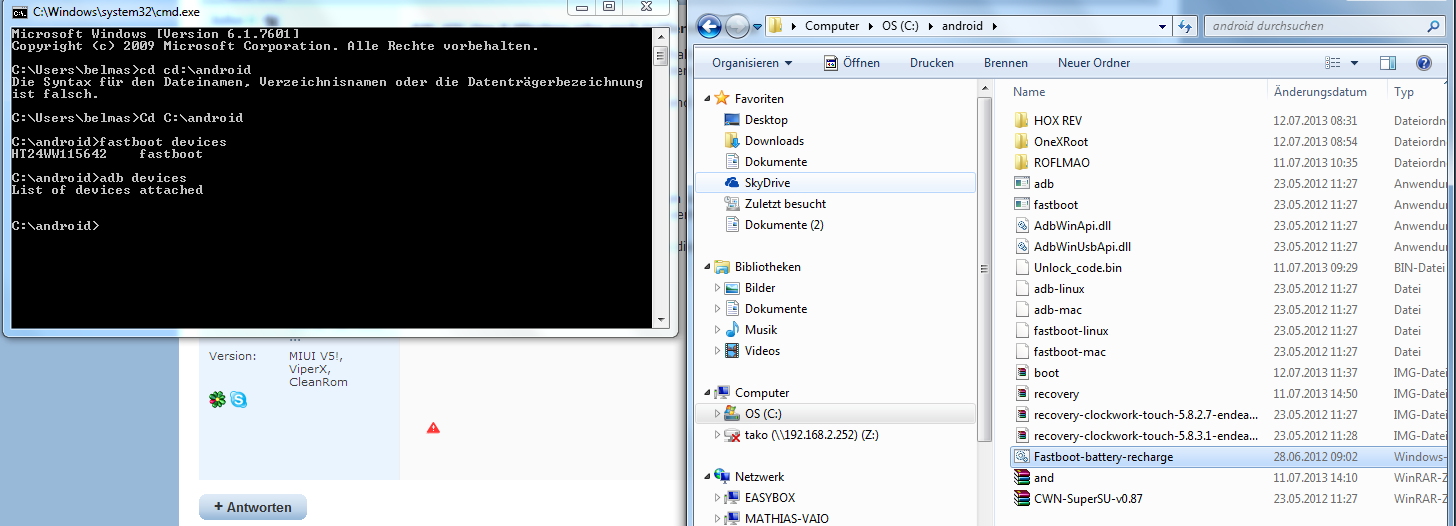Click the Explorer back navigation arrow

click(709, 26)
